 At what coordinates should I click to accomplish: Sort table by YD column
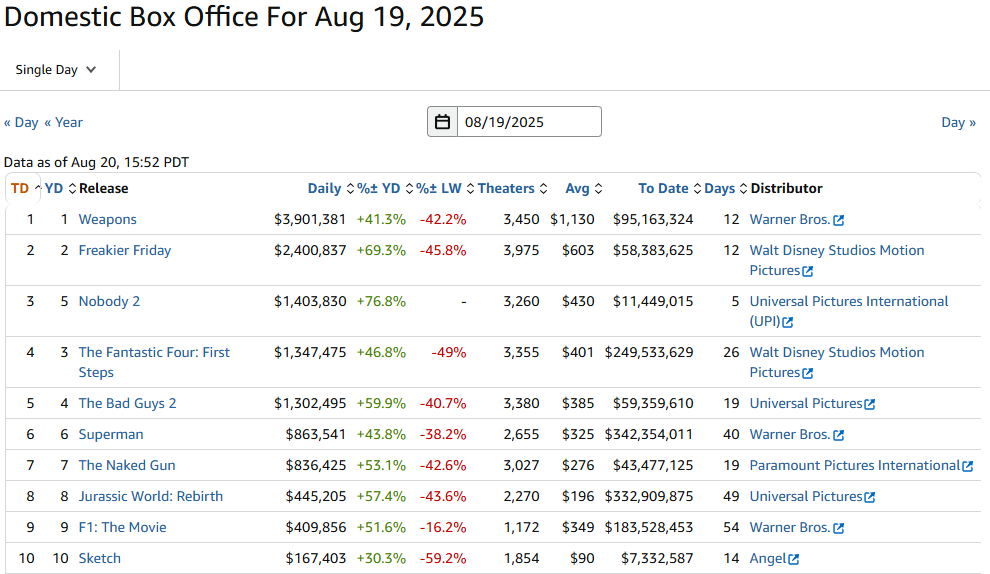[x=60, y=188]
